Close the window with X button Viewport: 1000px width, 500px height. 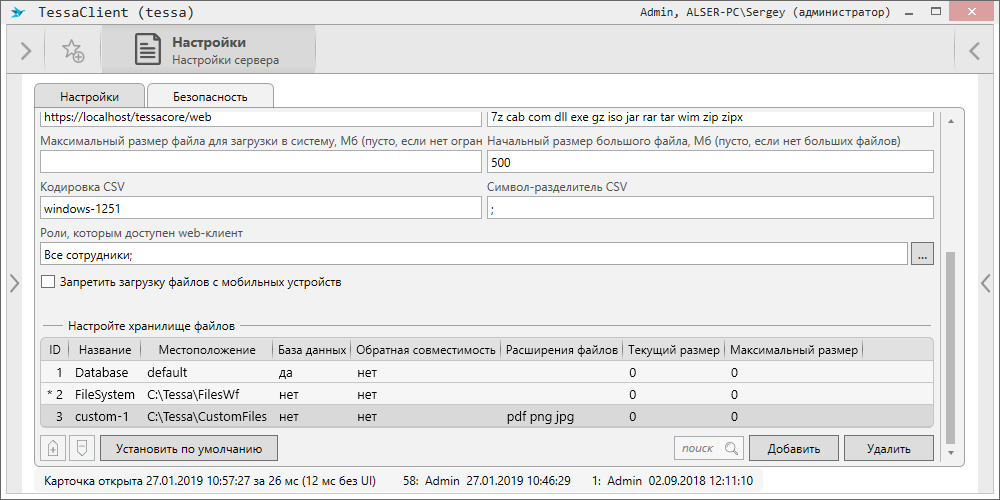(975, 13)
